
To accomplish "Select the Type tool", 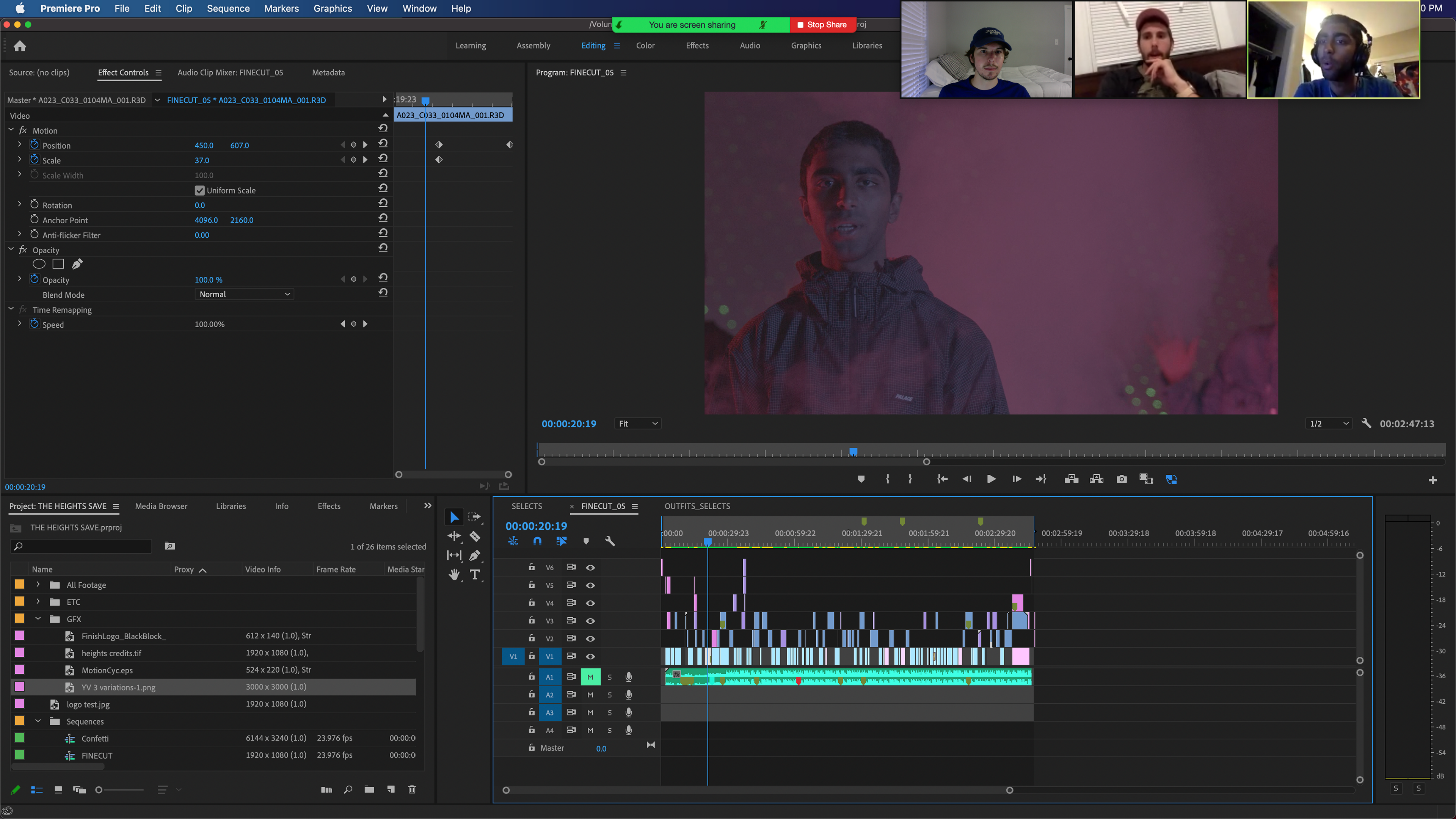I will click(475, 575).
